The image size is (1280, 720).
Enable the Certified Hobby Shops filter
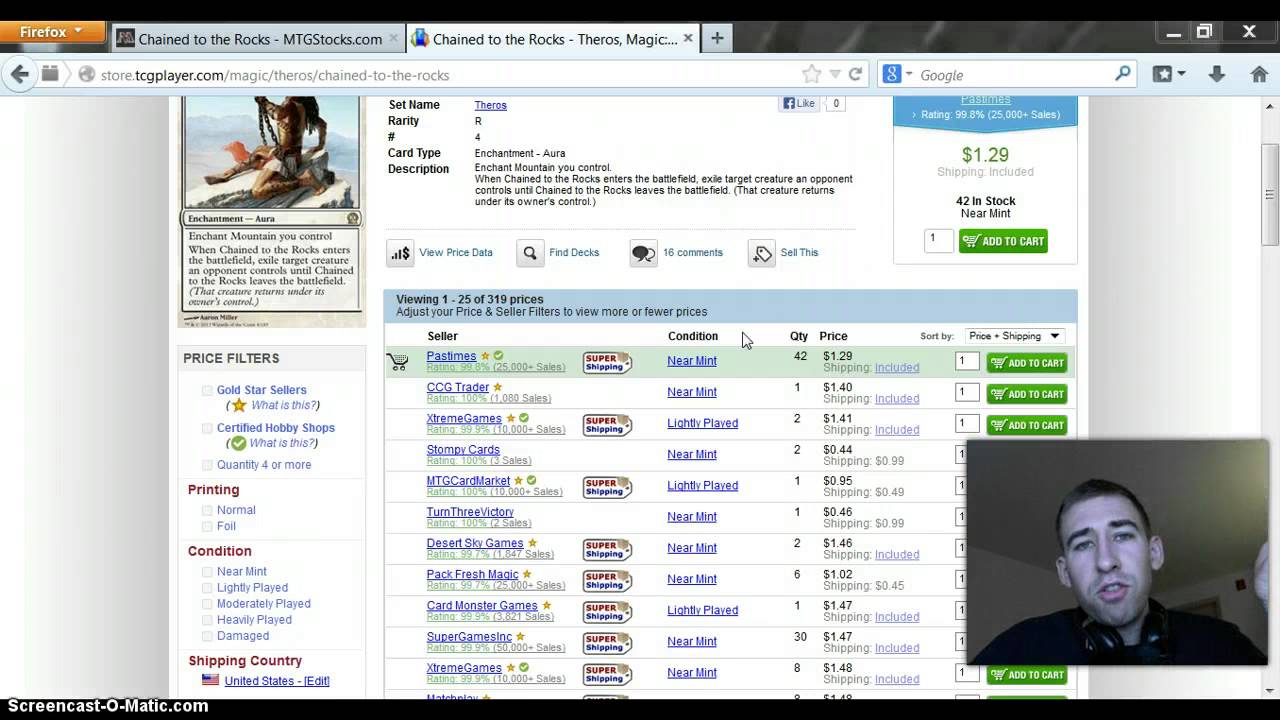coord(207,428)
